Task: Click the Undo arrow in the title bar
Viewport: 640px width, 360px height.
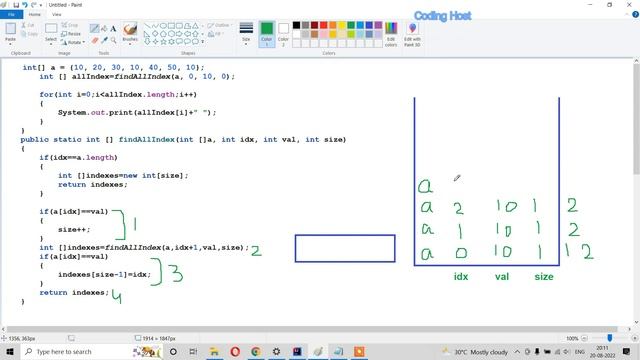Action: 25,5
